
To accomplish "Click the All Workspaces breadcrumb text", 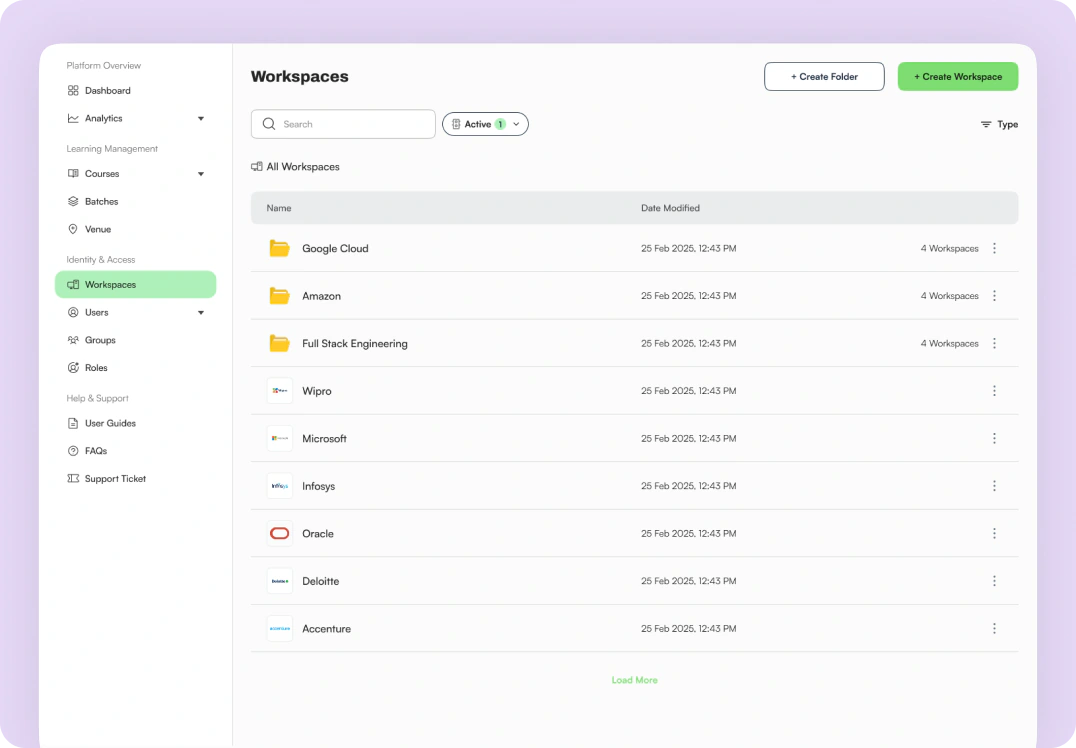I will [303, 167].
